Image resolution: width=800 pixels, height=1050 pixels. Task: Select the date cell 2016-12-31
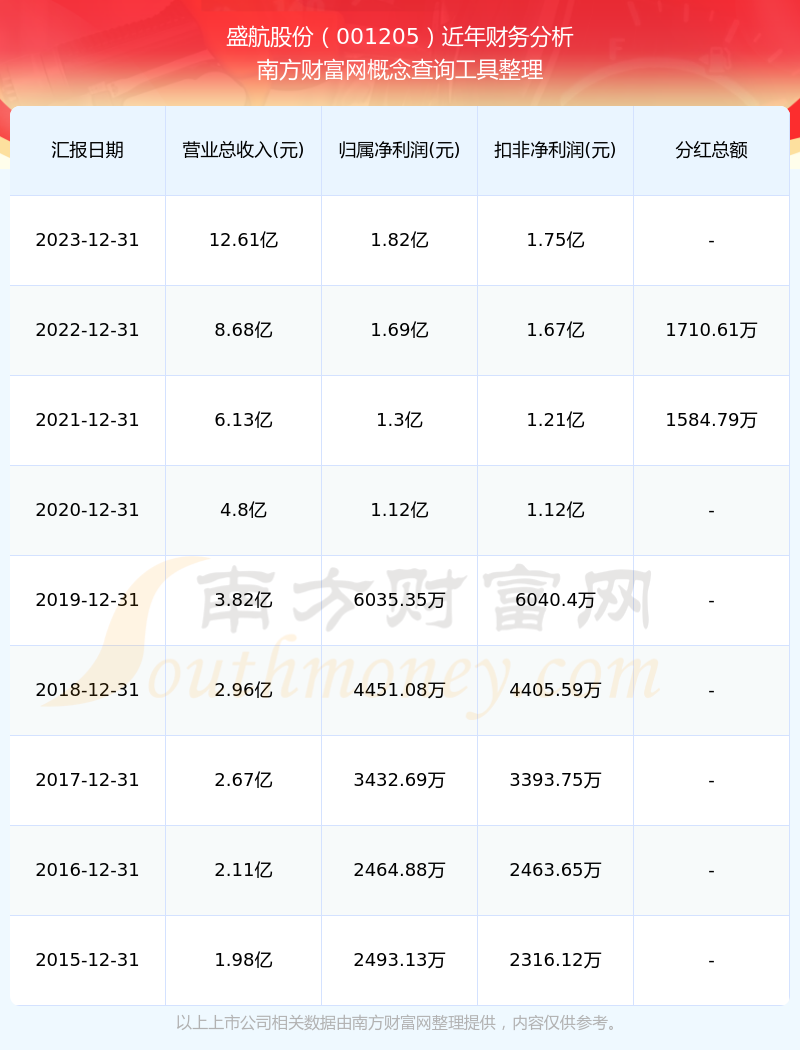click(88, 871)
